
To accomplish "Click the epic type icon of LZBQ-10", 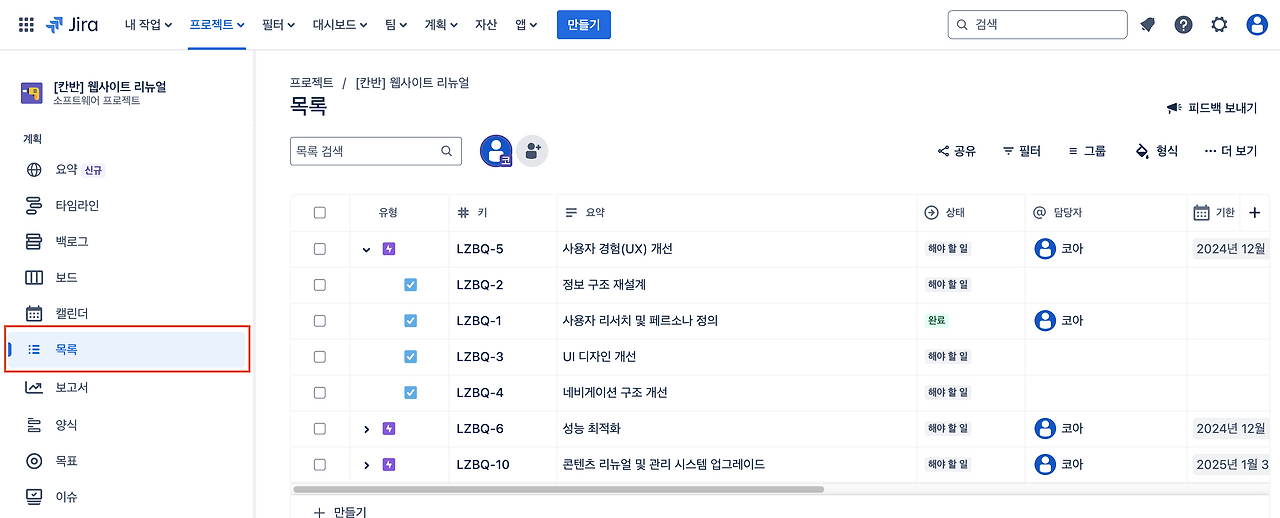I will pos(389,465).
